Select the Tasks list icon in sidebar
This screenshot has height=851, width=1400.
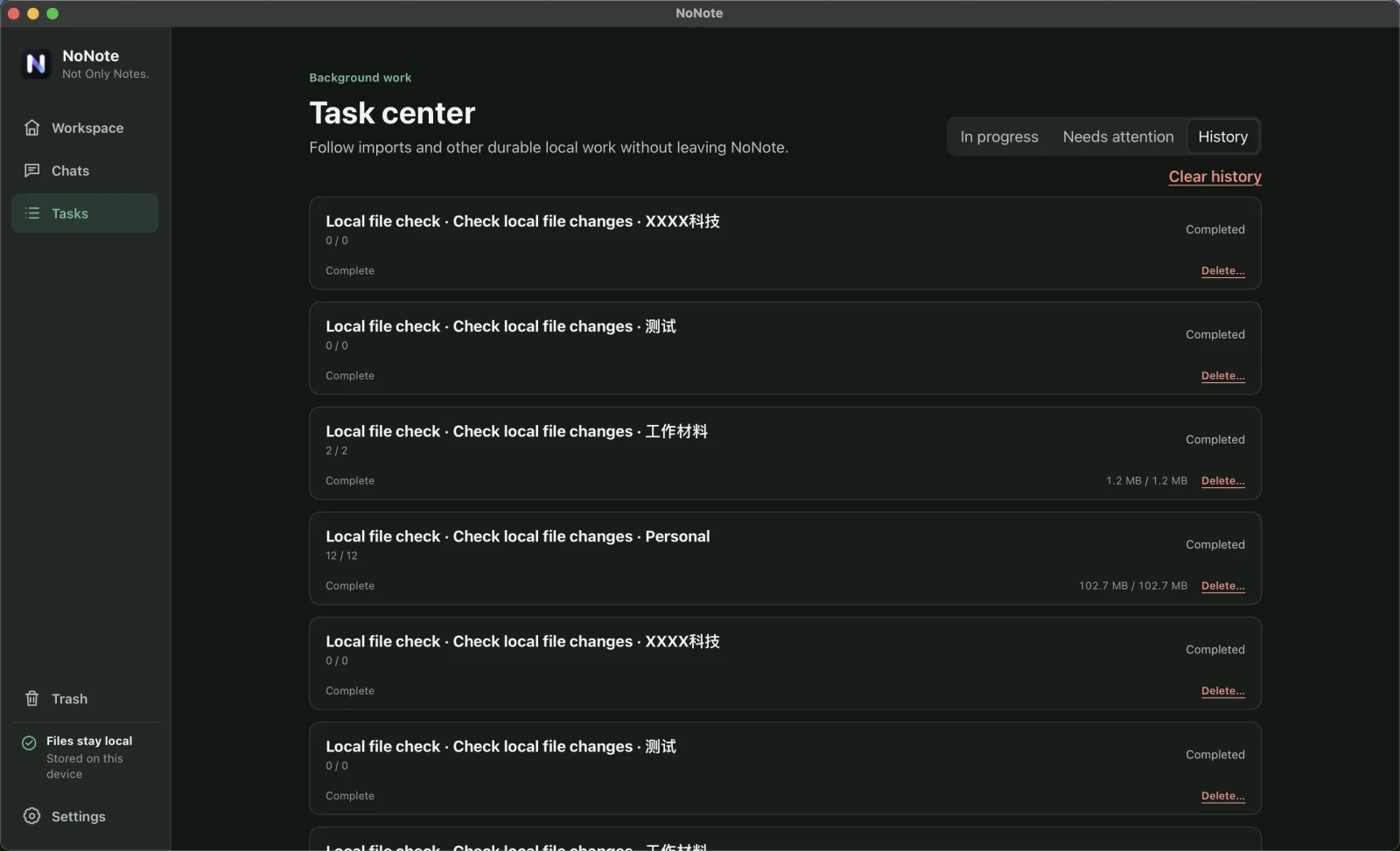click(32, 213)
